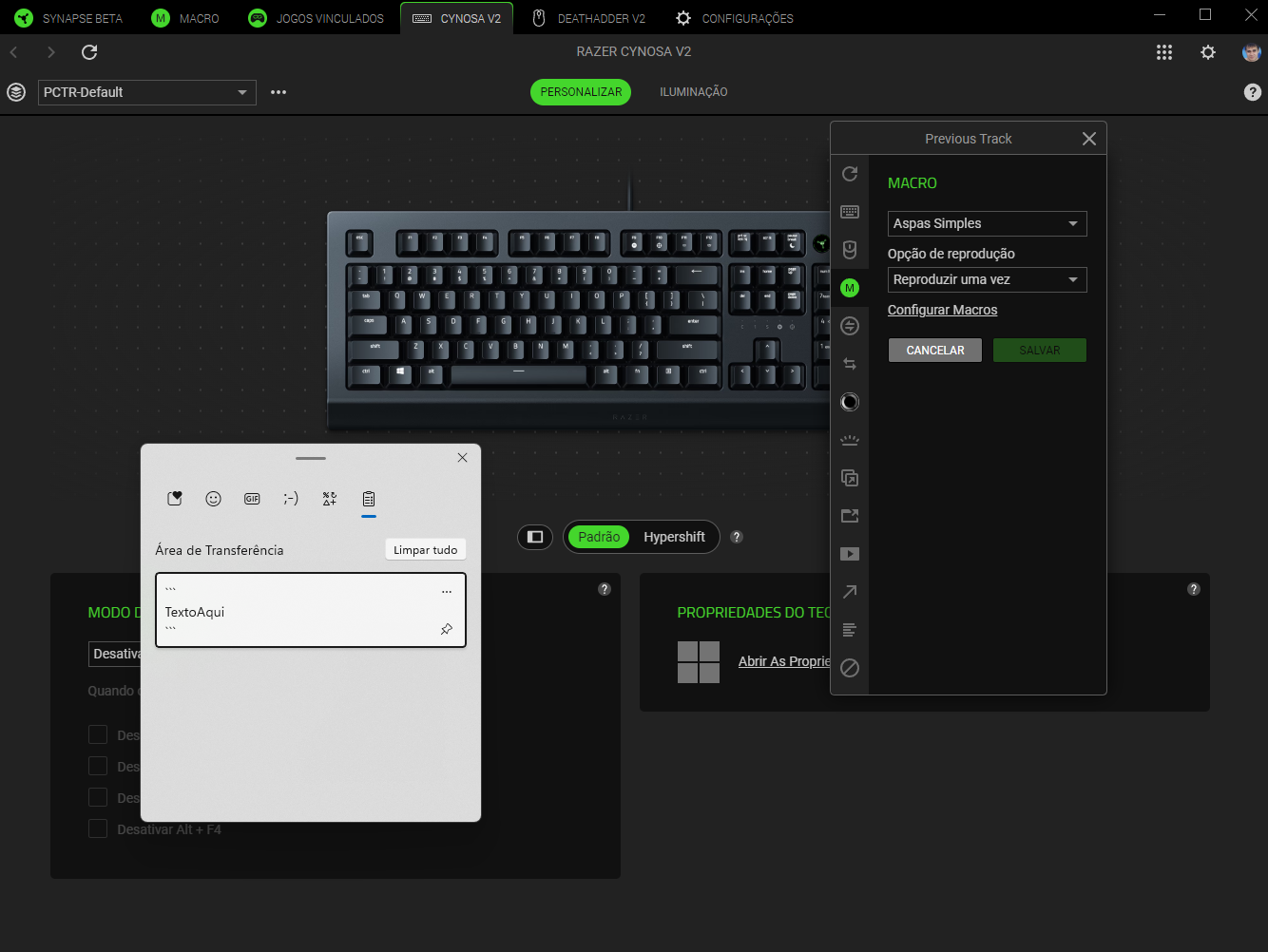Switch to the JOGOS VINCULADOS tab
Screen dimensions: 1268x952
[x=317, y=18]
